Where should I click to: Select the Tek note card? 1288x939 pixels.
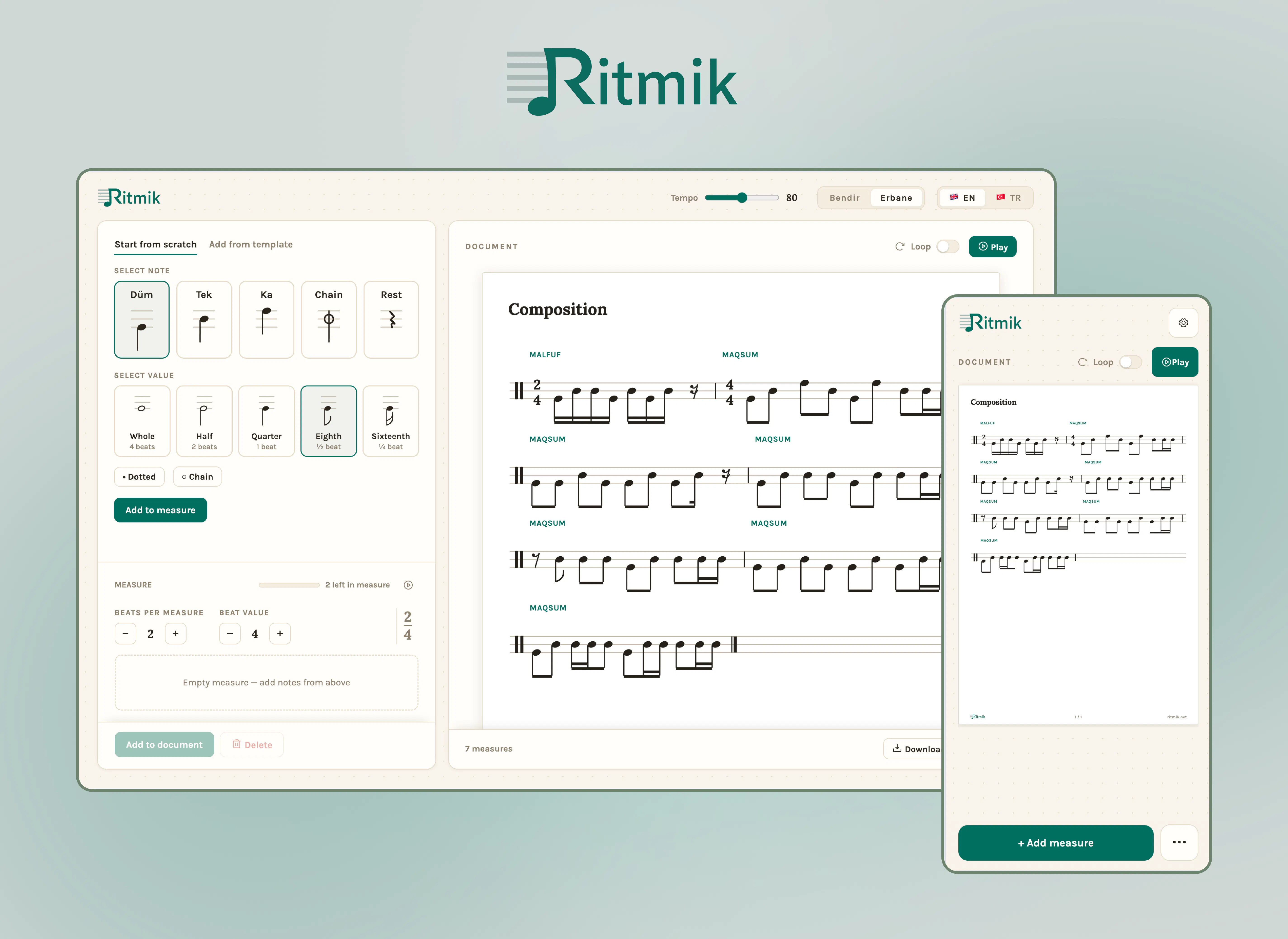tap(204, 320)
